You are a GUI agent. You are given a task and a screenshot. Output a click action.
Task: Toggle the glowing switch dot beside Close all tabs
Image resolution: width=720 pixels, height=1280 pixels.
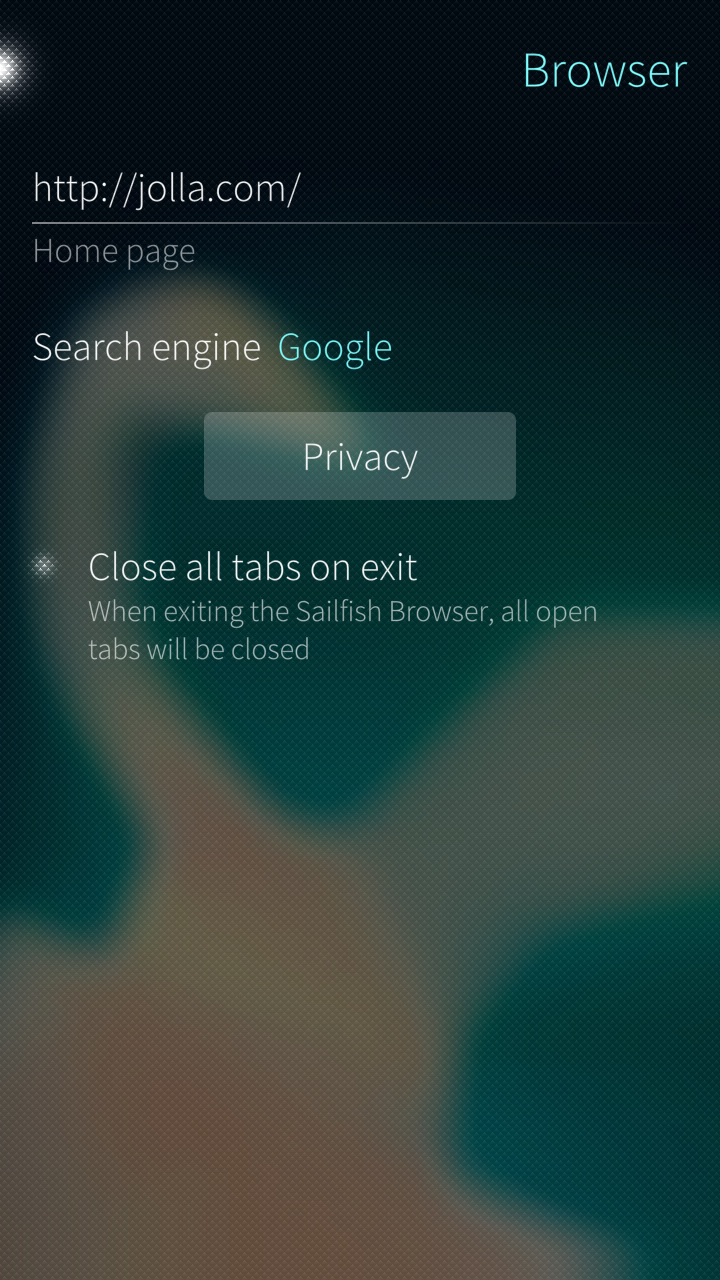[x=44, y=567]
